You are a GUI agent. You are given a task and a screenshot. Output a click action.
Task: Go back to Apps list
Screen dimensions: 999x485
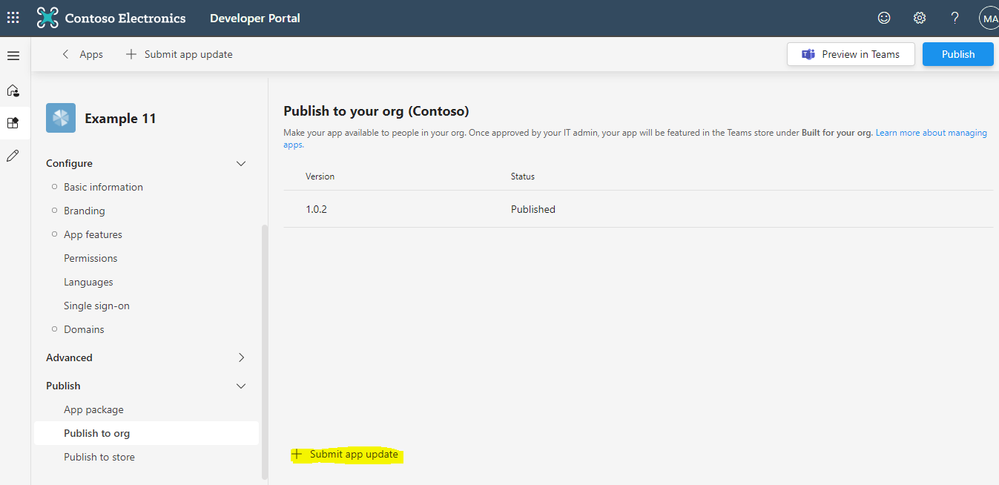(83, 54)
